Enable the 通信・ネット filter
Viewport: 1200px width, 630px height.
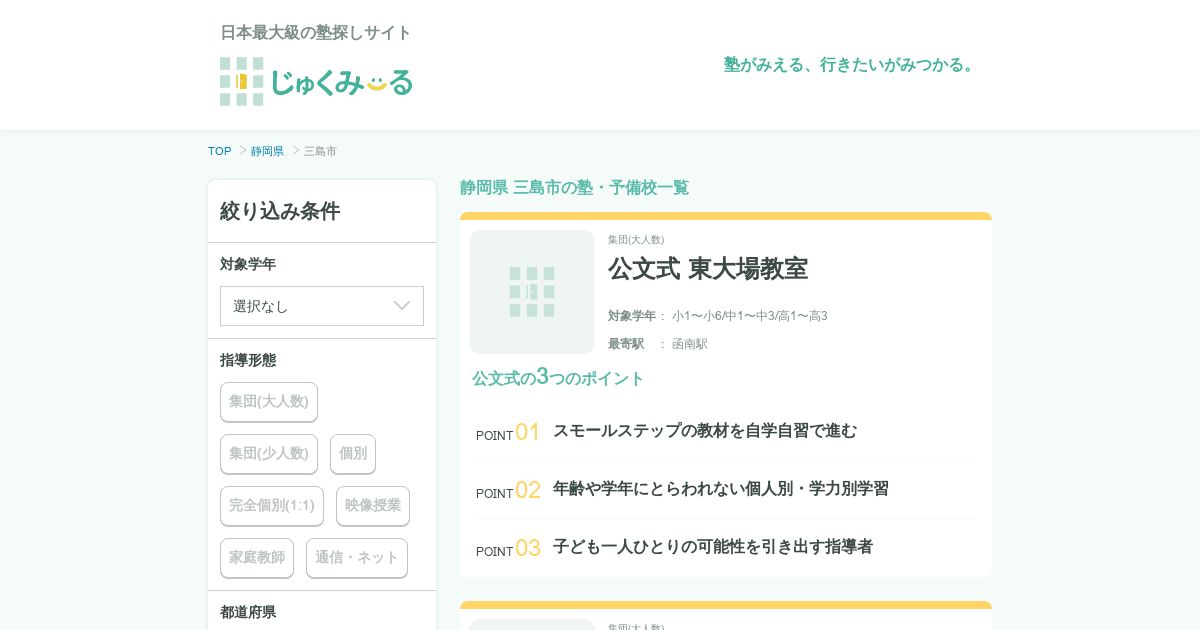(x=357, y=558)
